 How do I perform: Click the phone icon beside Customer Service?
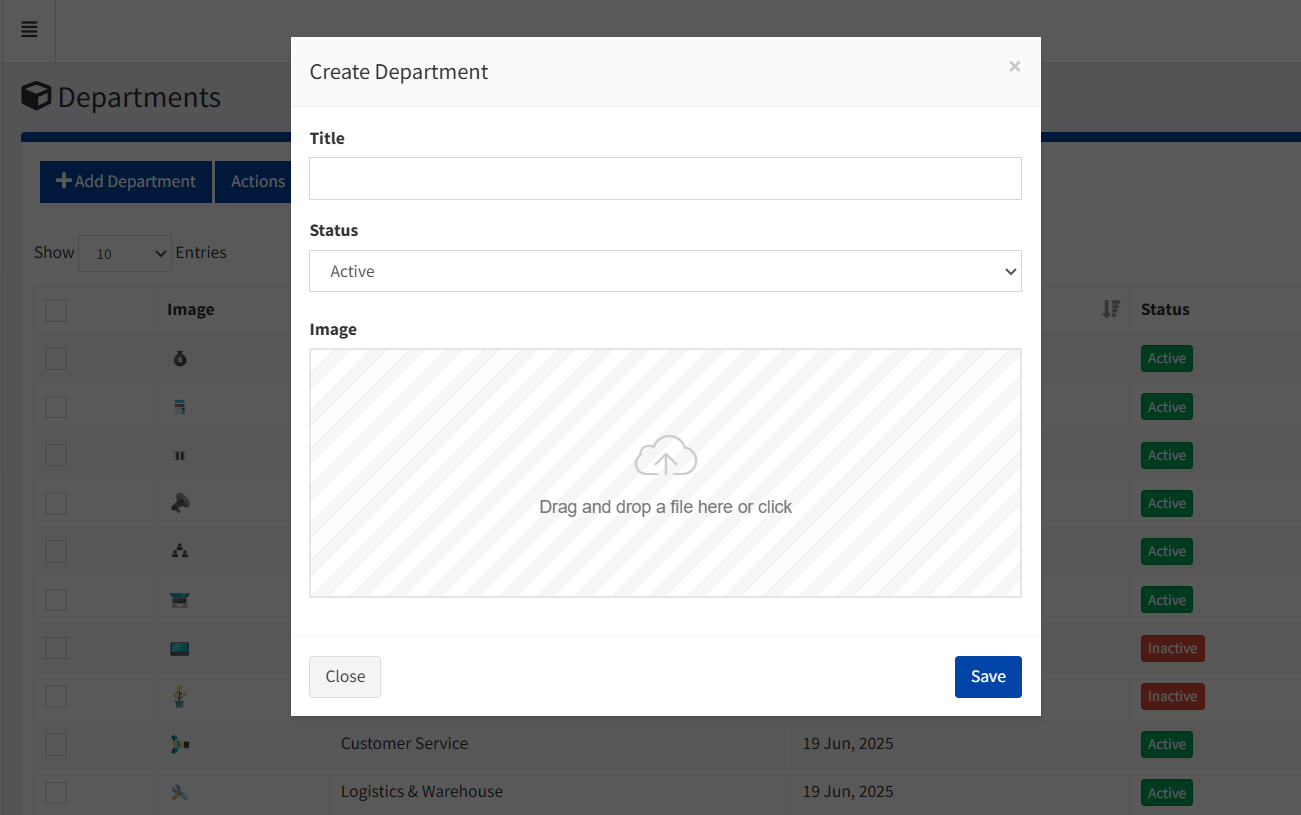(179, 744)
